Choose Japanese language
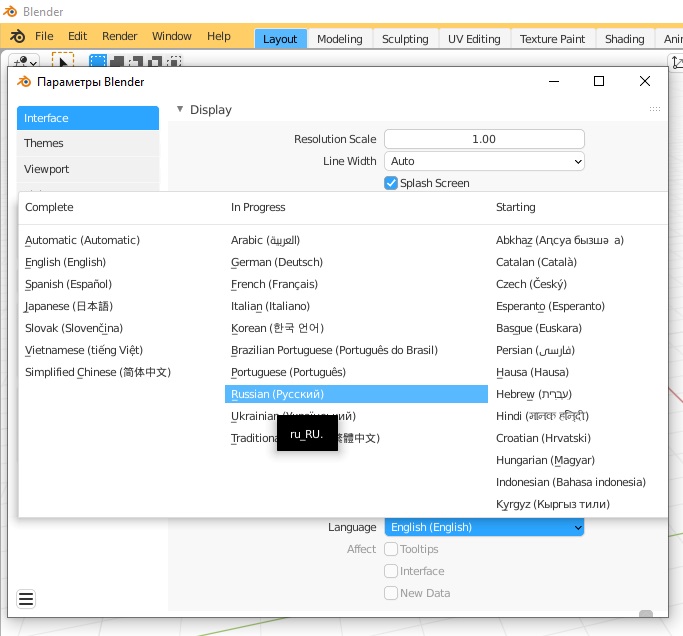Image resolution: width=683 pixels, height=636 pixels. [69, 306]
